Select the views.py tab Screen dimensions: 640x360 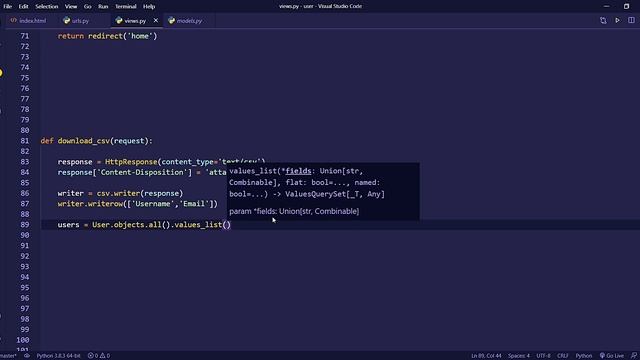coord(135,20)
